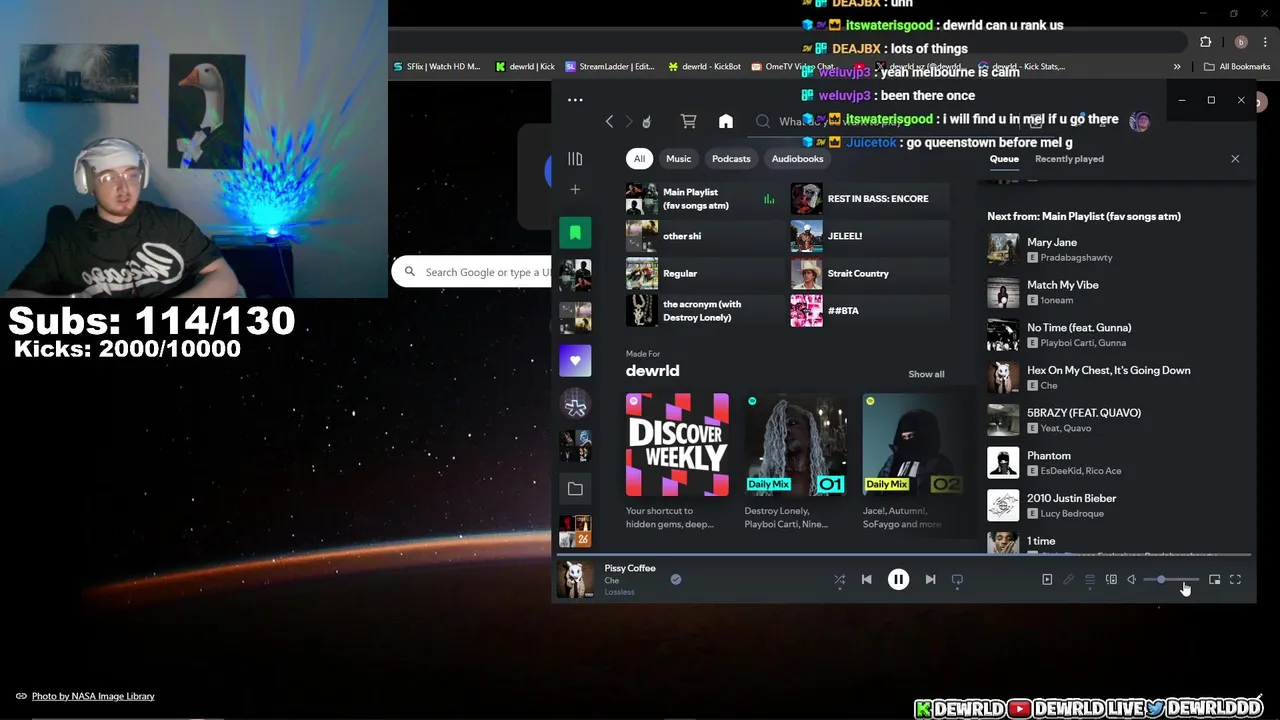Image resolution: width=1280 pixels, height=720 pixels.
Task: Open All Bookmarks folder in Chrome
Action: tap(1237, 67)
